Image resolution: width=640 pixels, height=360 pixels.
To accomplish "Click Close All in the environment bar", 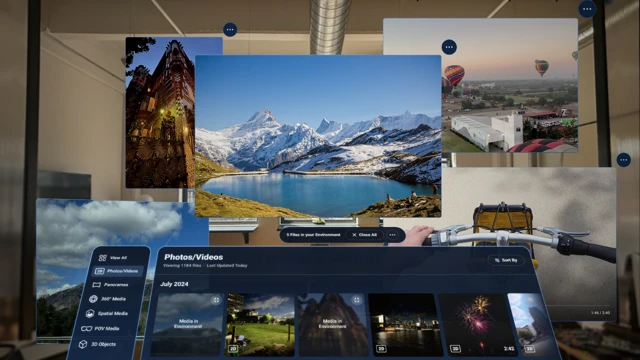I will [364, 235].
